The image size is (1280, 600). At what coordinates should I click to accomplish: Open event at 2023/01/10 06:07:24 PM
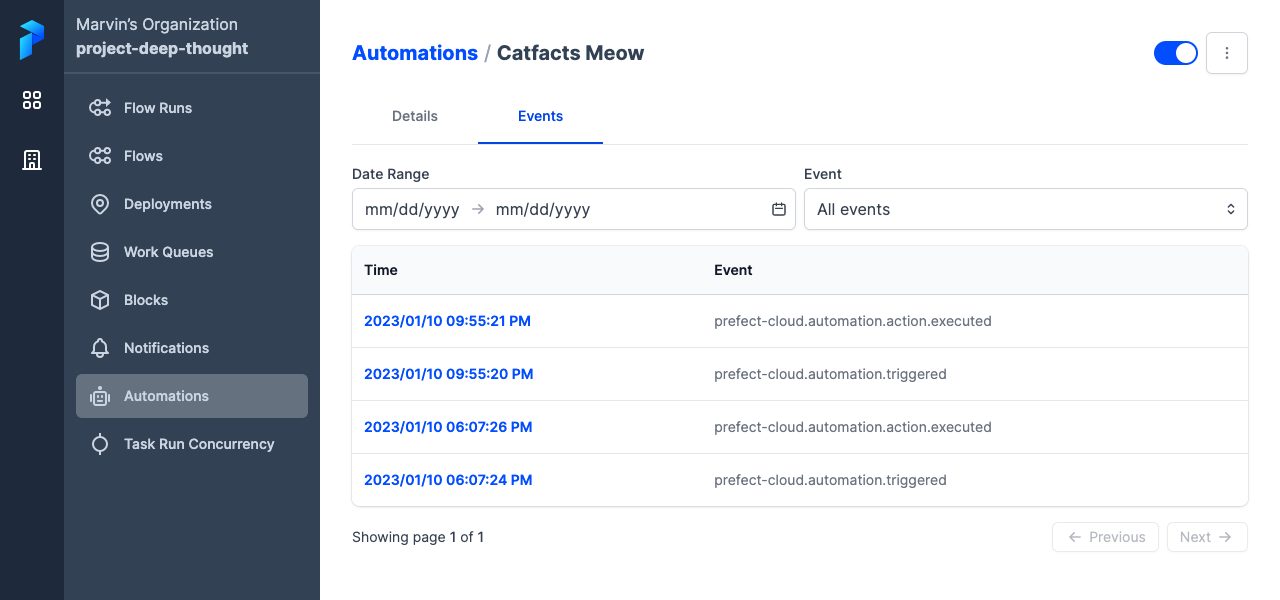[448, 480]
